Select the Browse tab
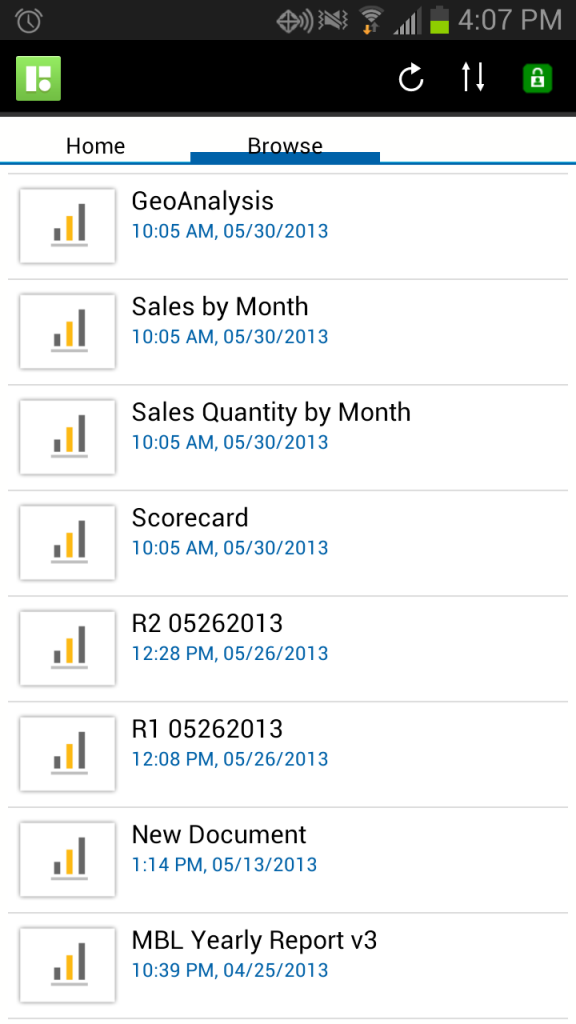The width and height of the screenshot is (576, 1024). [285, 146]
